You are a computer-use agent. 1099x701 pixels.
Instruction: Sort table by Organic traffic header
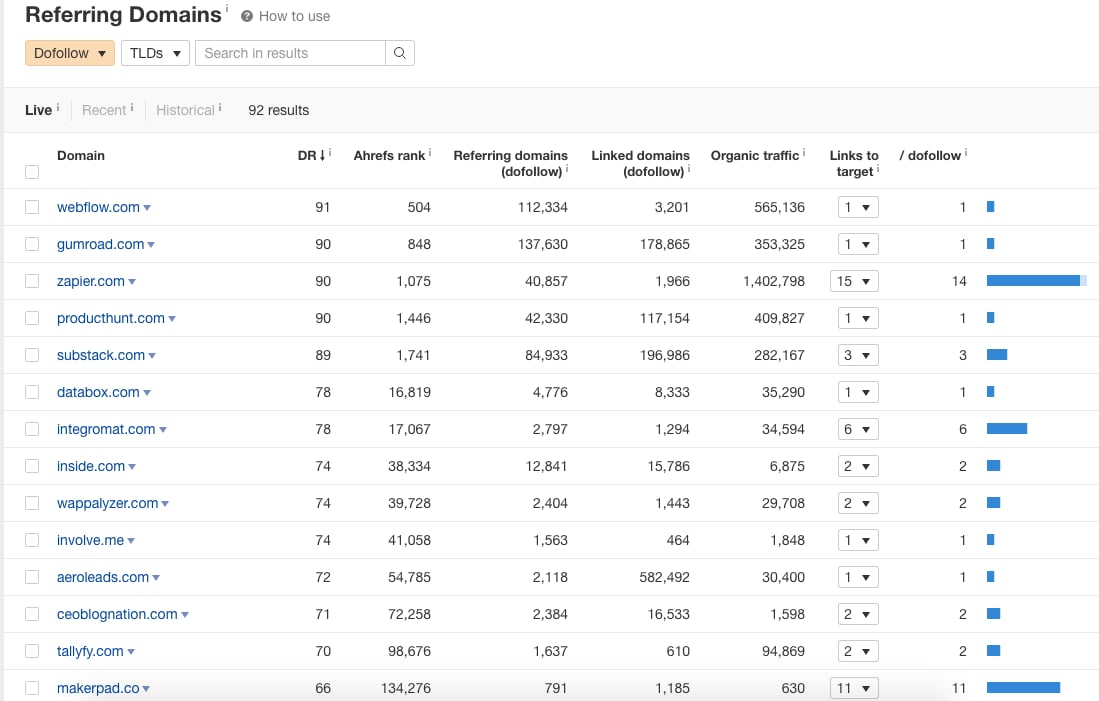(755, 156)
